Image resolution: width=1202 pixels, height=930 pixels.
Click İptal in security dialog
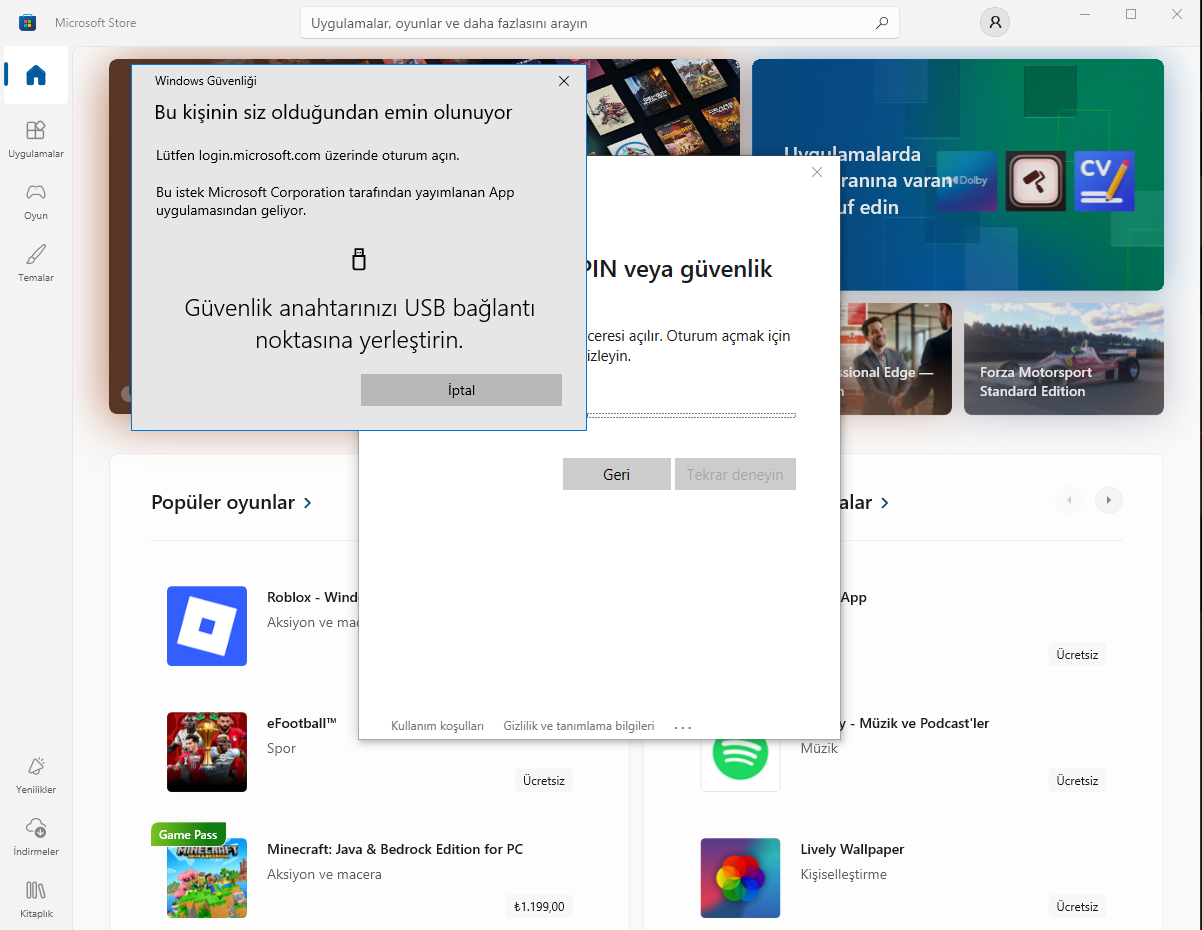click(x=461, y=390)
